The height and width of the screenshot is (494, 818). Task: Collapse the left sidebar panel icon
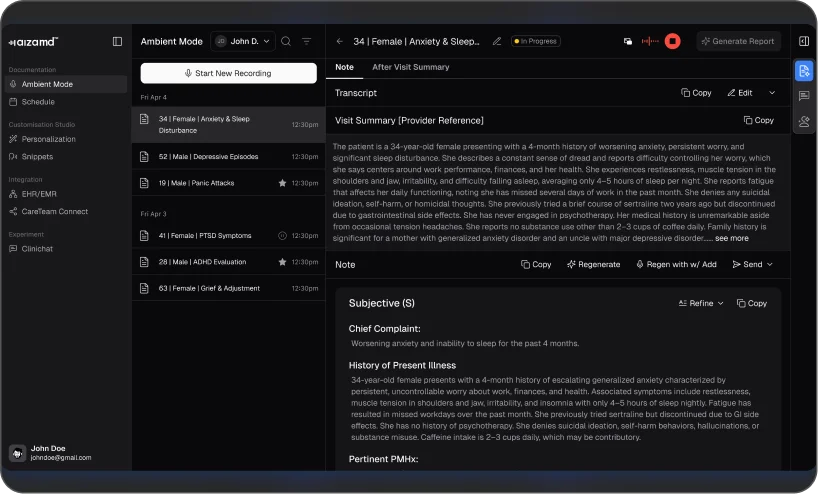[117, 41]
